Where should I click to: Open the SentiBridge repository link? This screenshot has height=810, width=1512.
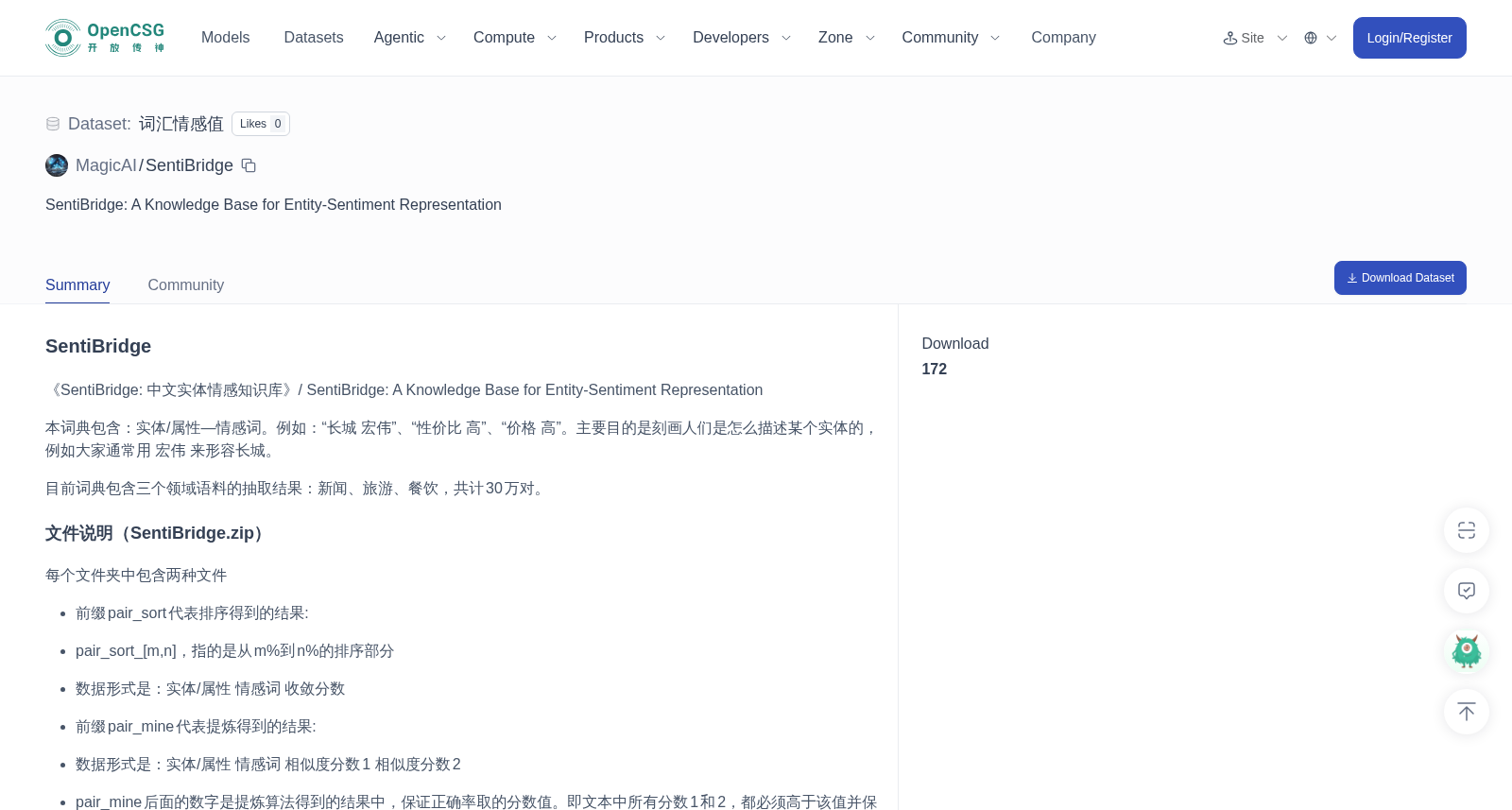(x=189, y=165)
